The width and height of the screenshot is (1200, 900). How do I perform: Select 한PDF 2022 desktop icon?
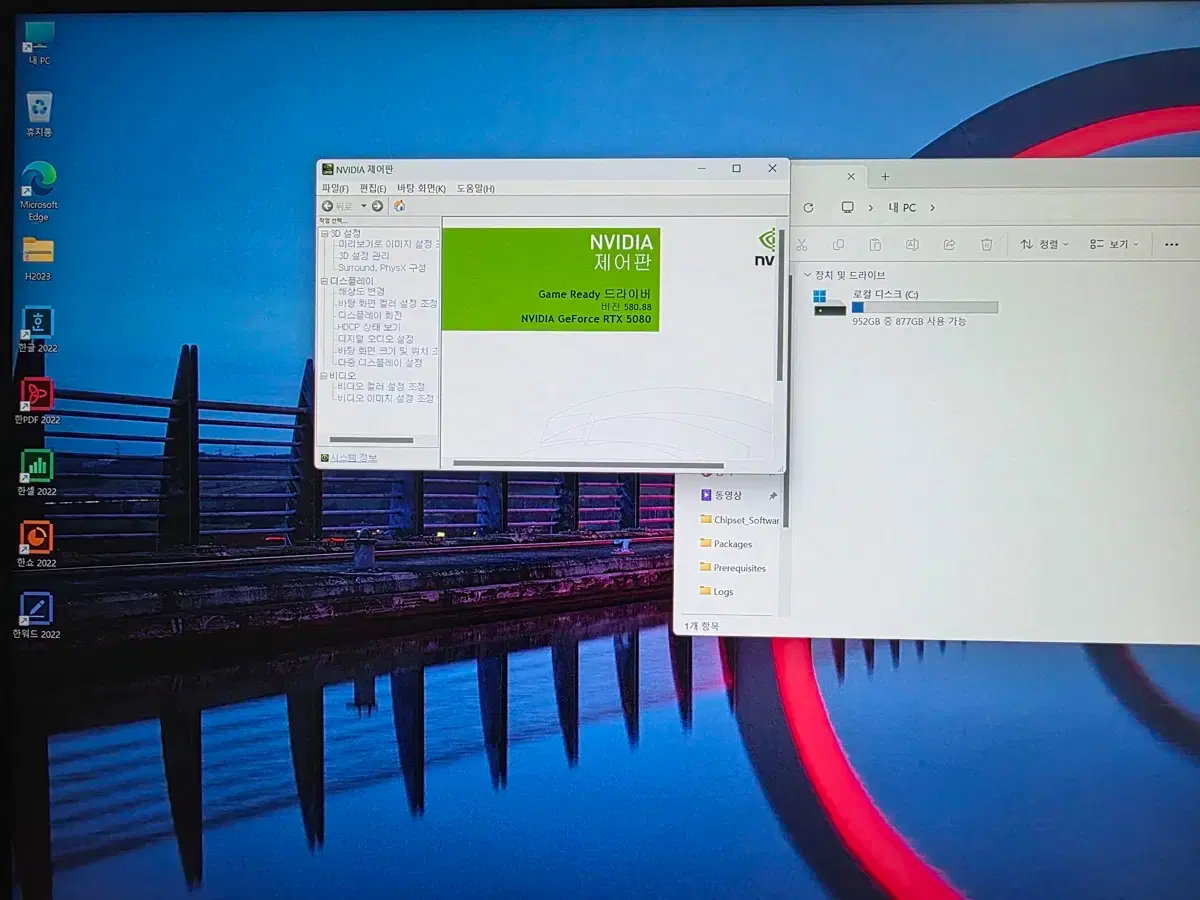(37, 402)
